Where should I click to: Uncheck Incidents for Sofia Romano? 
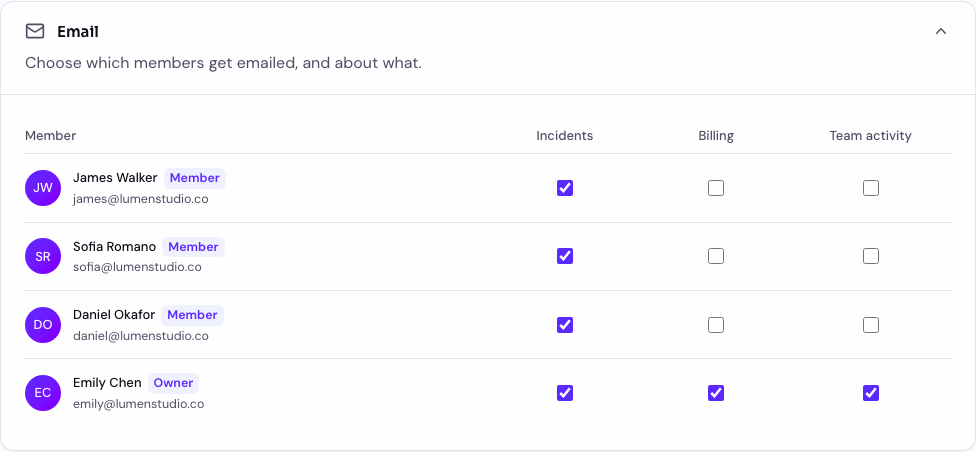[565, 256]
